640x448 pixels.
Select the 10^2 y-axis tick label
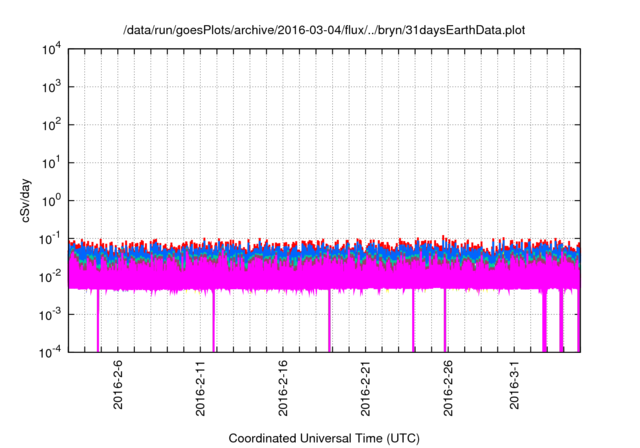[x=52, y=125]
